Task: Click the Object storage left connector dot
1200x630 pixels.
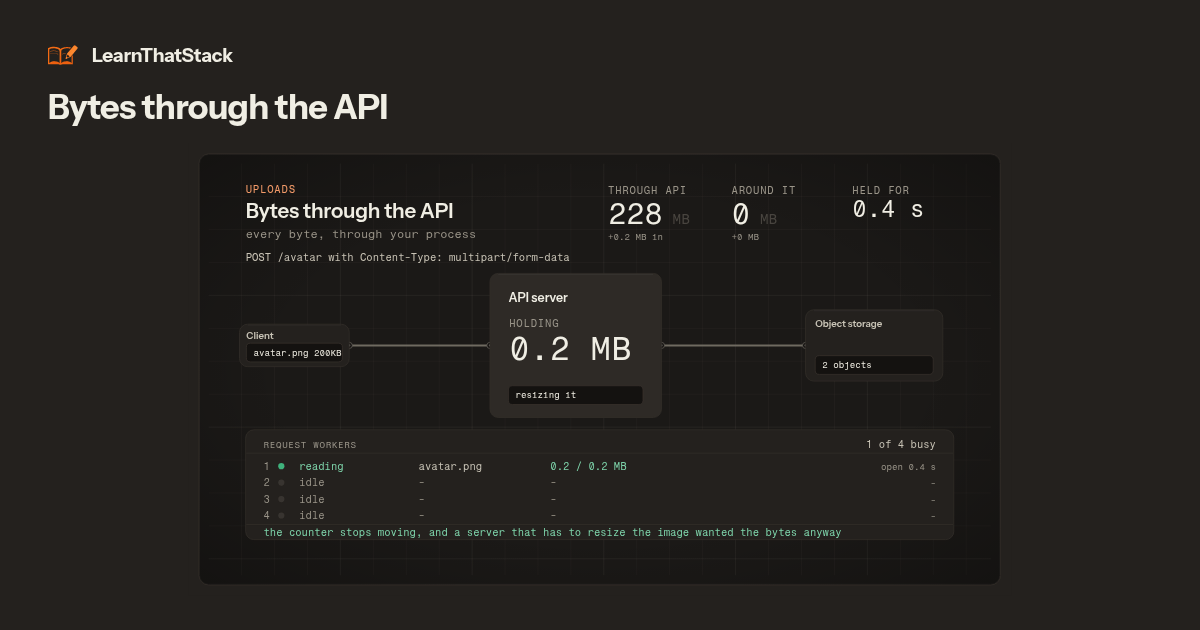Action: point(805,345)
